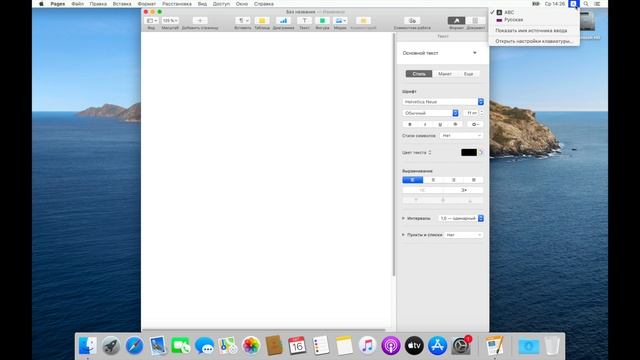Viewport: 640px width, 360px height.
Task: Click the Pages icon in the Dock
Action: (x=495, y=346)
